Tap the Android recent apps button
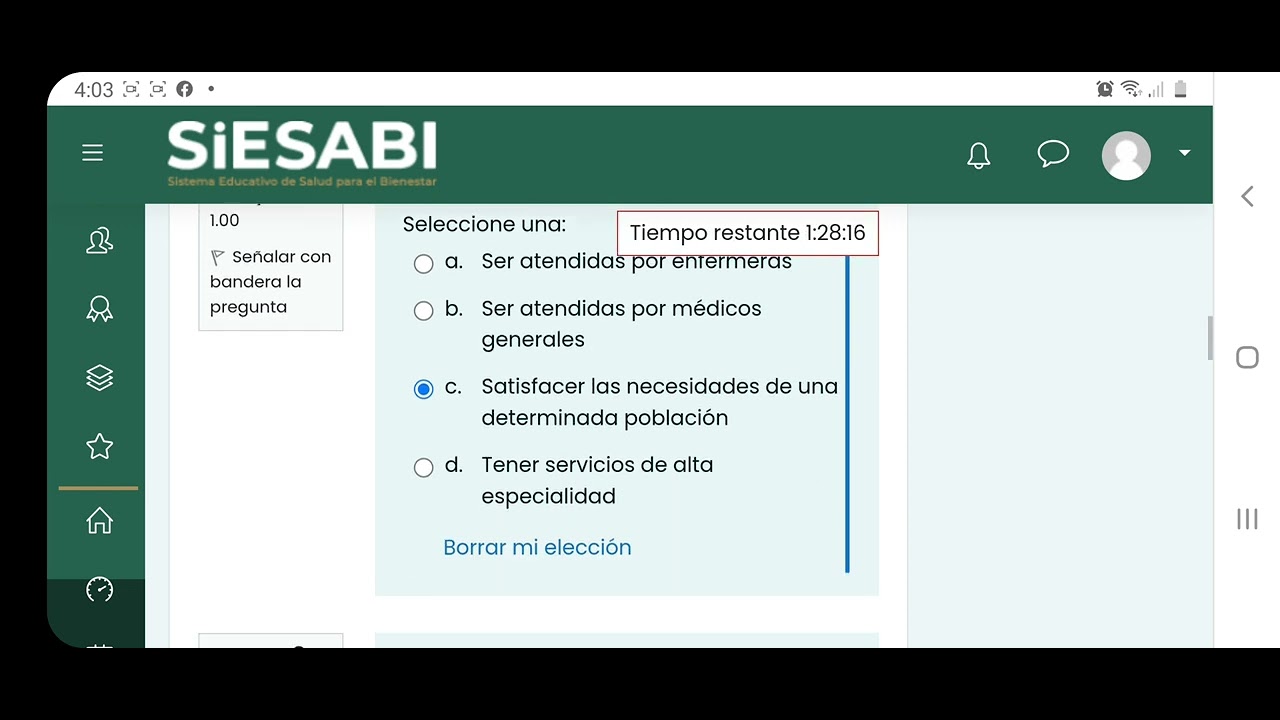The width and height of the screenshot is (1280, 720). [x=1247, y=518]
